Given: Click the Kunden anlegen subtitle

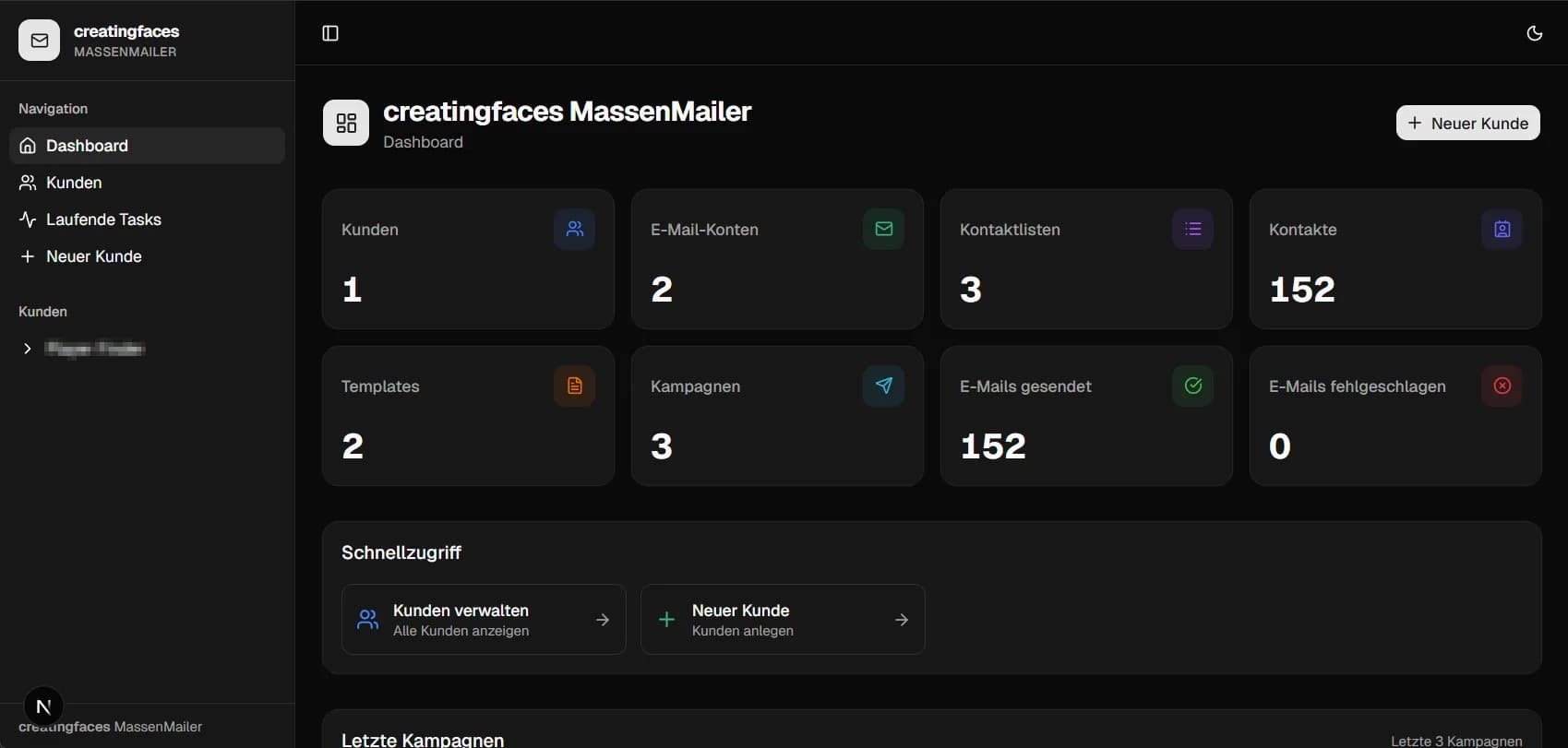Looking at the screenshot, I should [x=743, y=631].
